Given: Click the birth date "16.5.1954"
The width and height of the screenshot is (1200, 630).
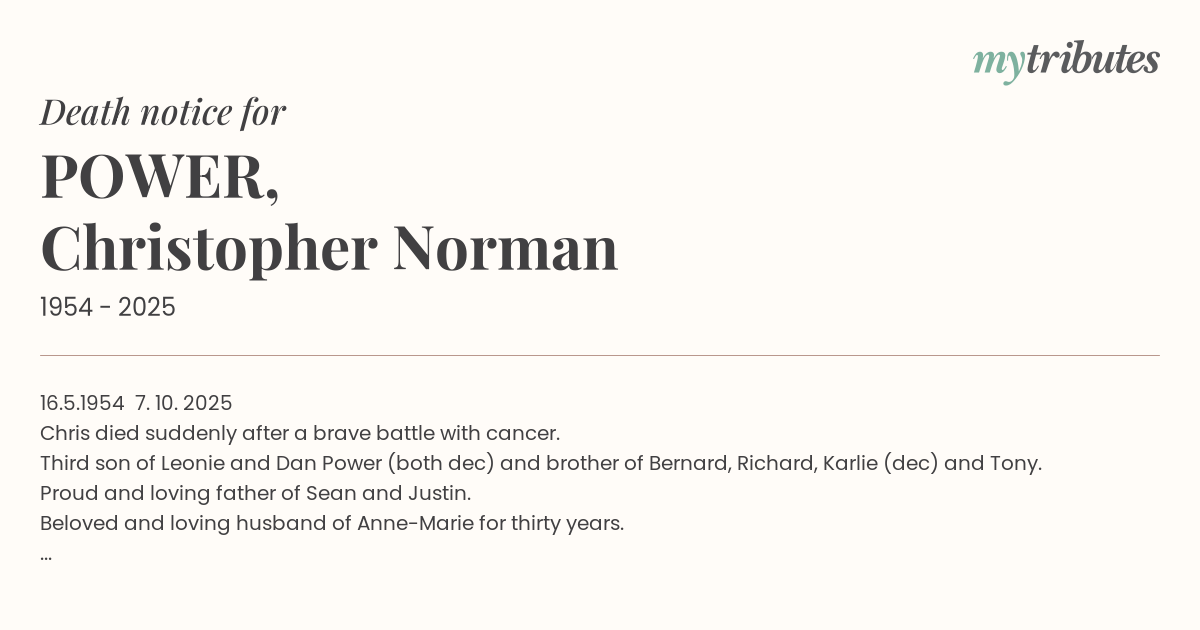Looking at the screenshot, I should (82, 403).
